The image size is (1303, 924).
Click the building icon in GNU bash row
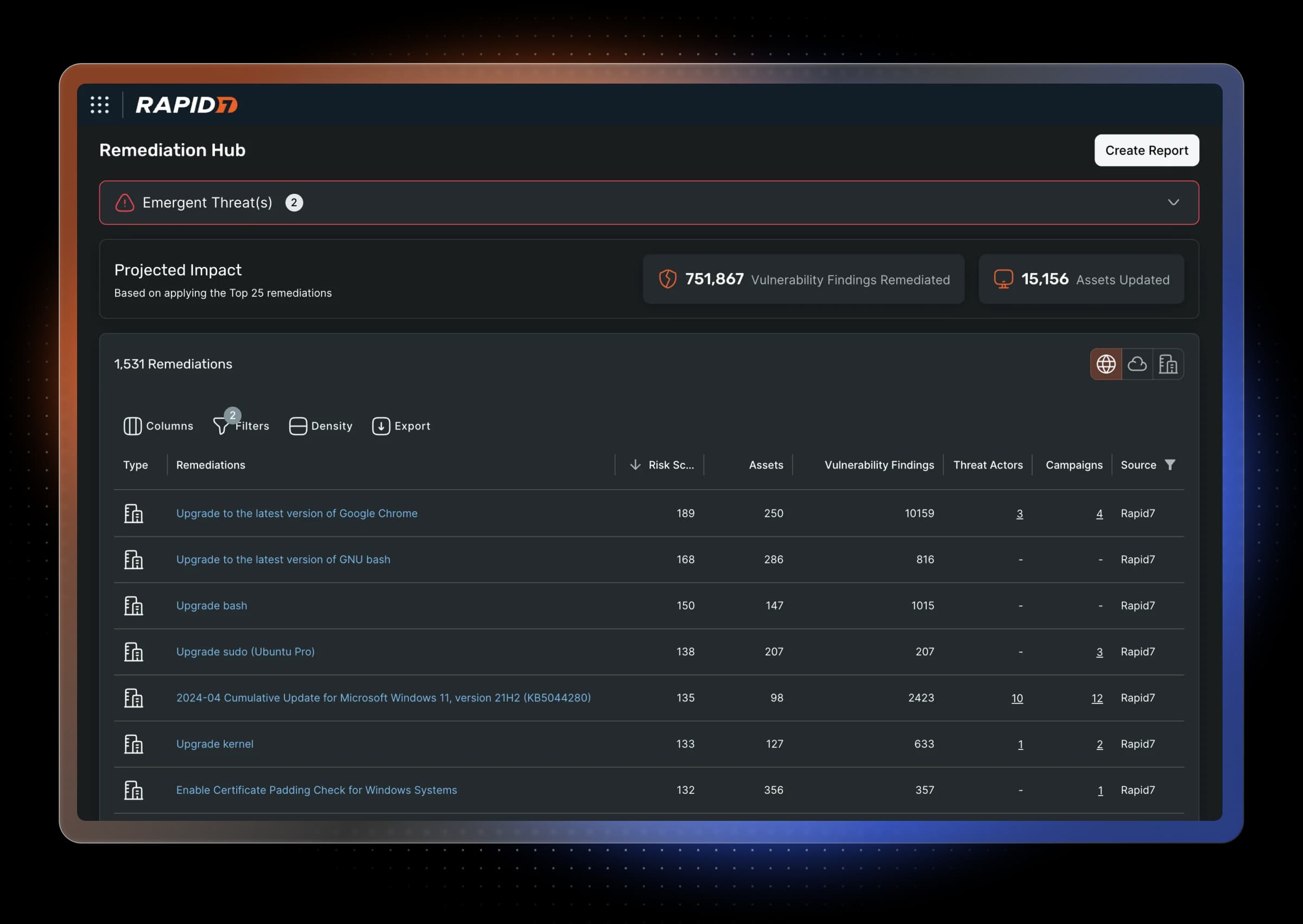tap(134, 559)
